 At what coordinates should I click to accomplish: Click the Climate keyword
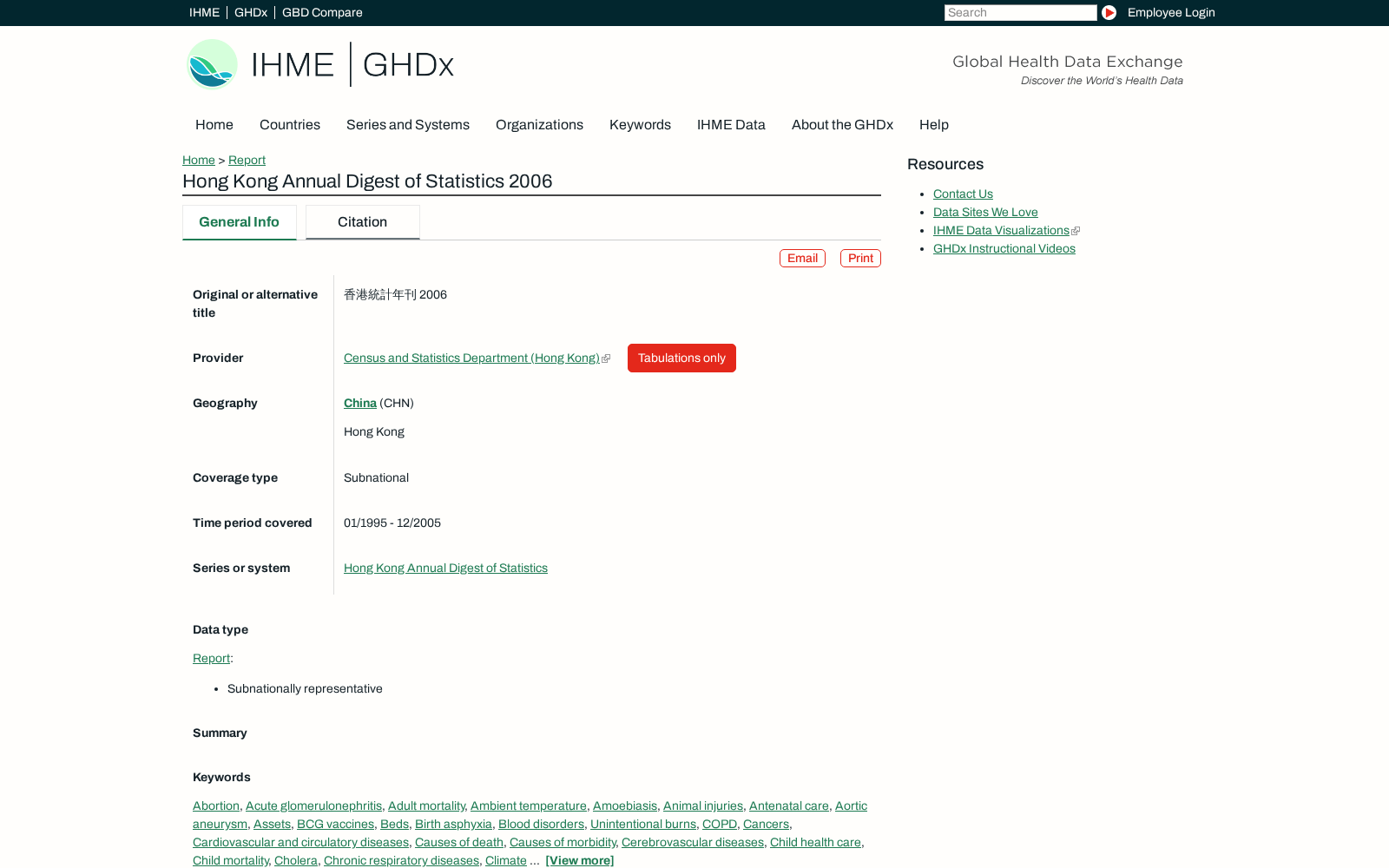[x=506, y=860]
